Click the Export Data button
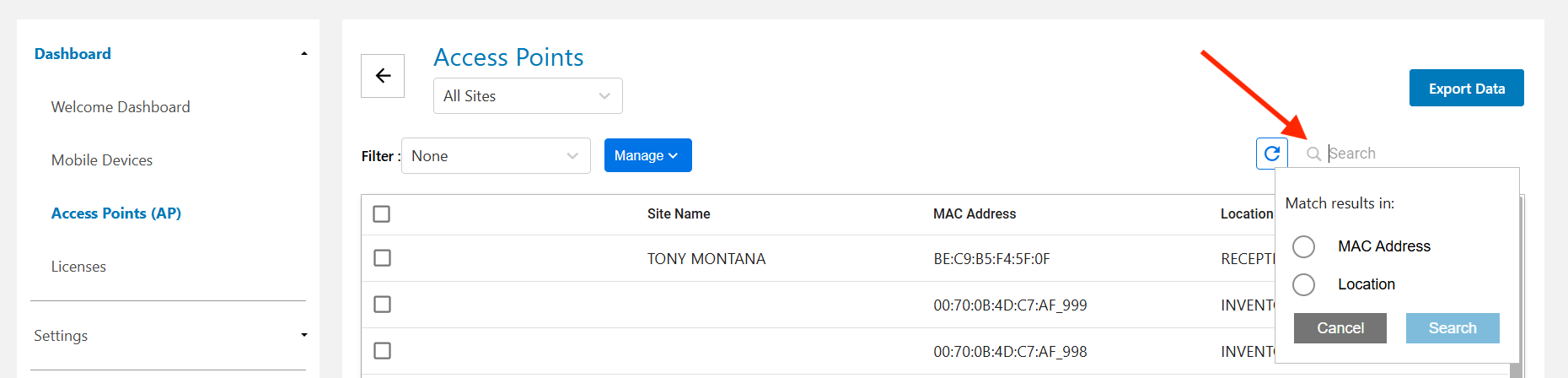1568x378 pixels. [x=1466, y=89]
